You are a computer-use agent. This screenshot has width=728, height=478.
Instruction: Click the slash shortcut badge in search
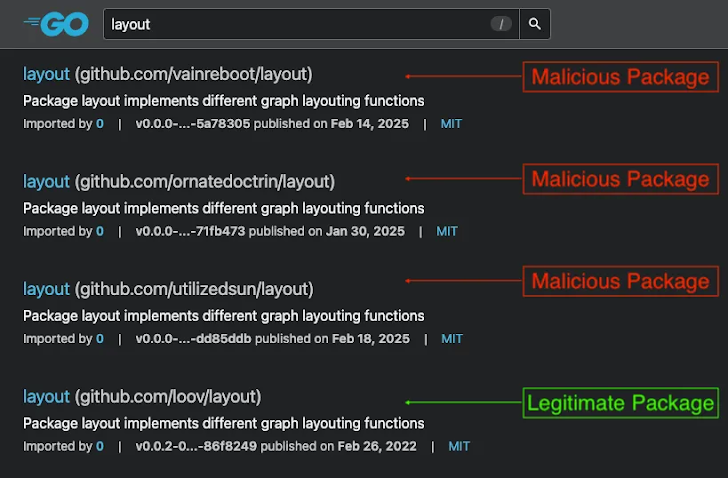[x=502, y=24]
